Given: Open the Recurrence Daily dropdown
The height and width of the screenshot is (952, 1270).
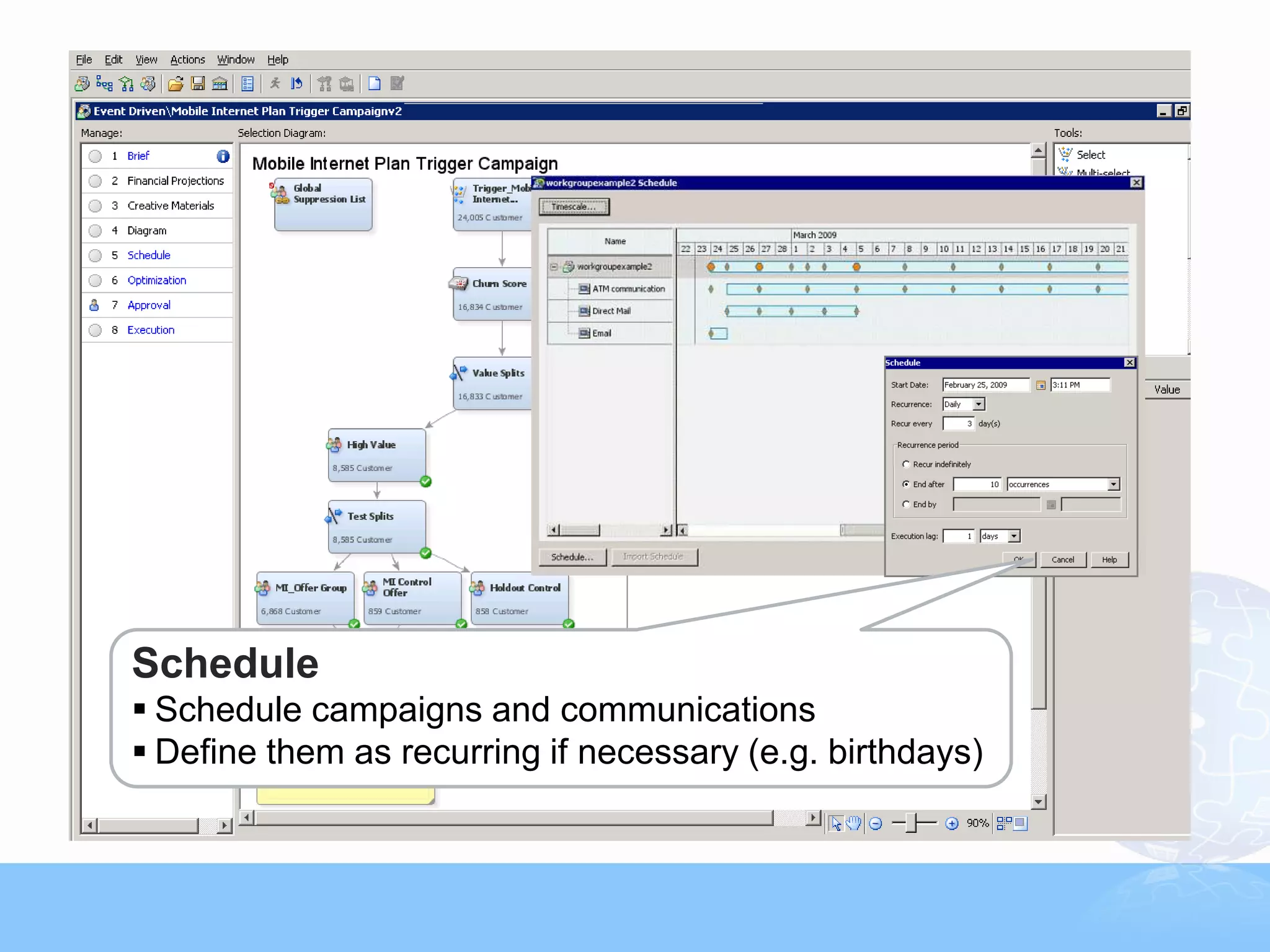Looking at the screenshot, I should coord(979,404).
